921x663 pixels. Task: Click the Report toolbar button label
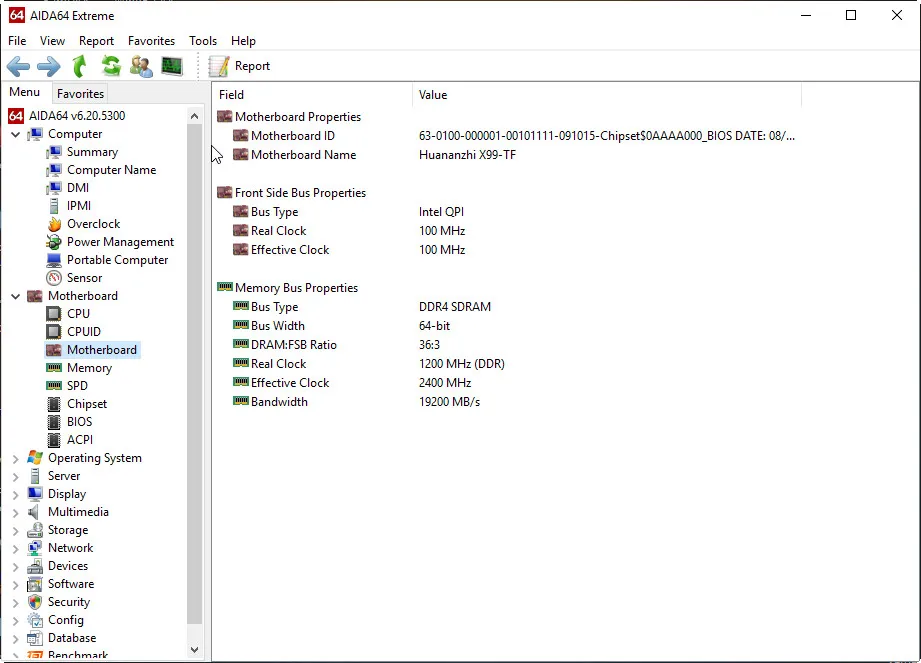tap(252, 66)
